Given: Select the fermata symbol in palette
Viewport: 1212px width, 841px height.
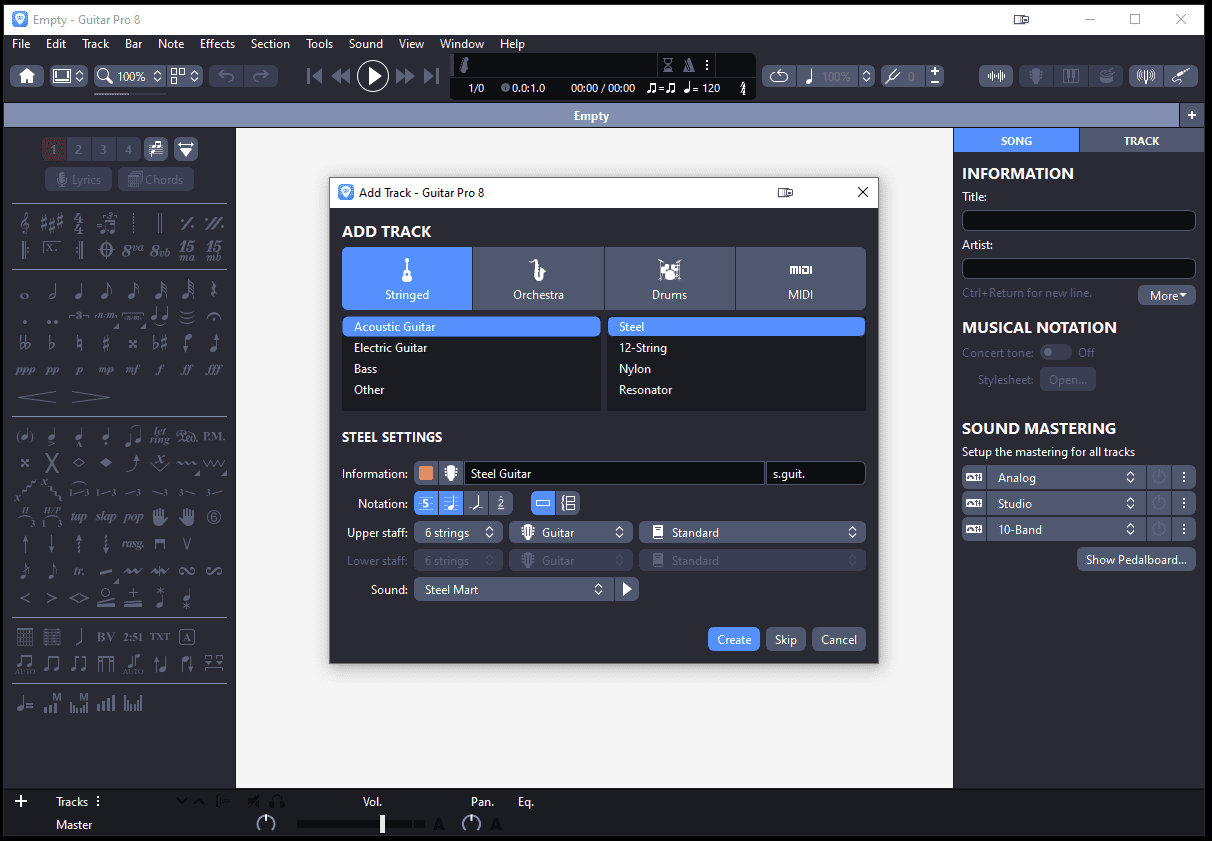Looking at the screenshot, I should pos(214,317).
